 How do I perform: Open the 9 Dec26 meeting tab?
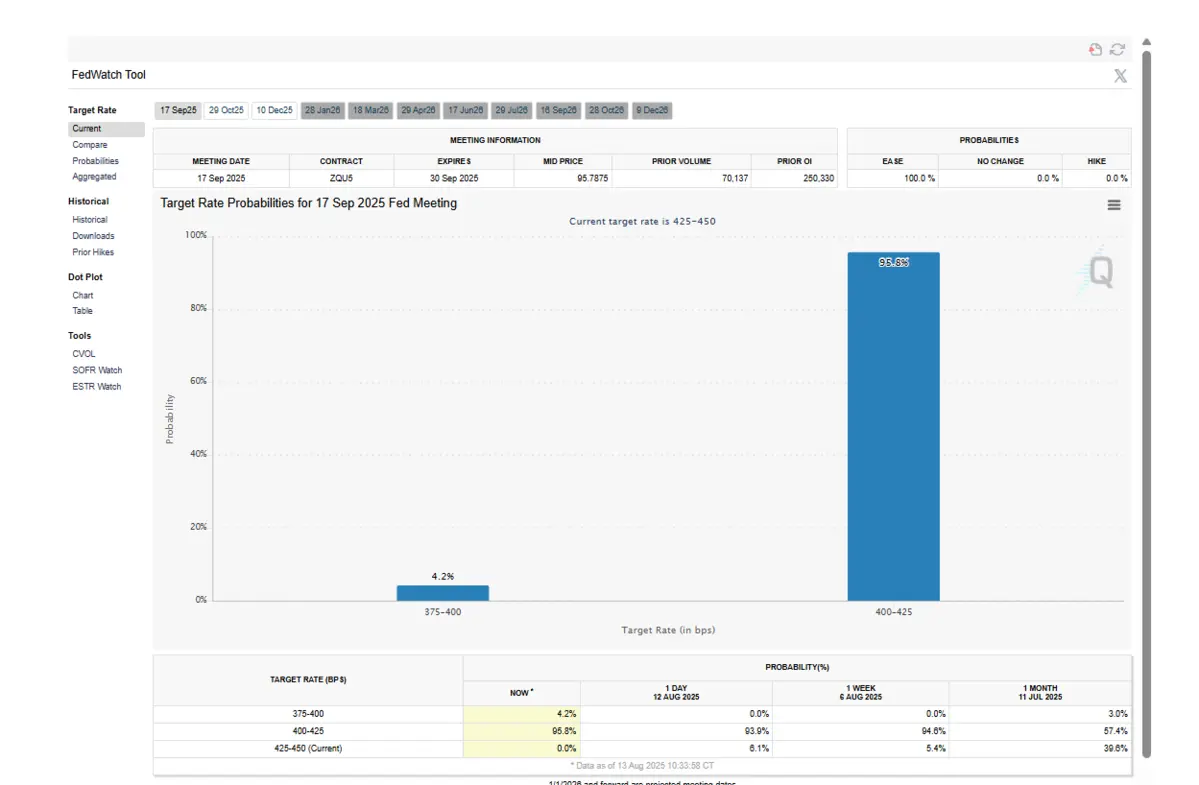click(651, 110)
